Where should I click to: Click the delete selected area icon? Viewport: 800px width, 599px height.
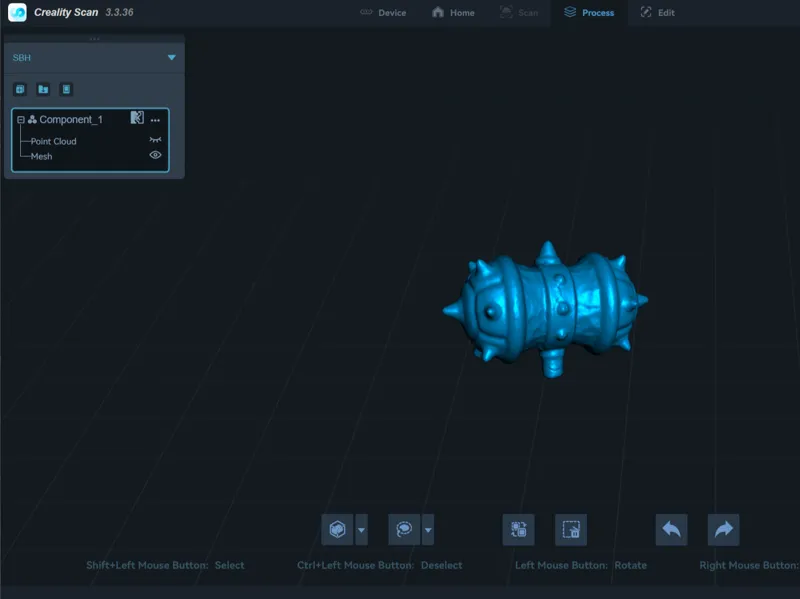click(570, 530)
